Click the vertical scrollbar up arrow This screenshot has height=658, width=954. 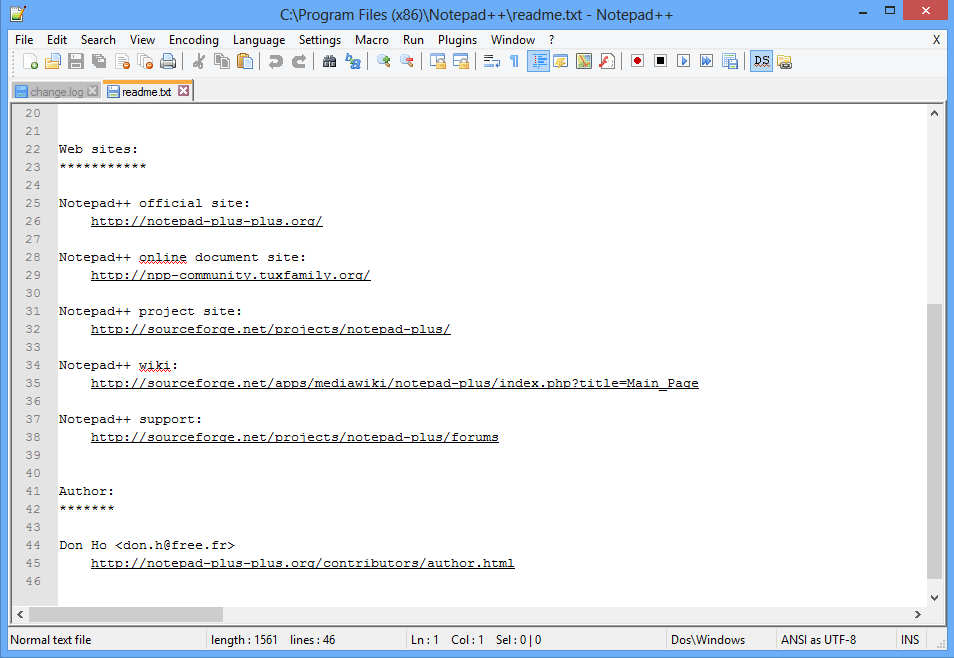click(934, 113)
